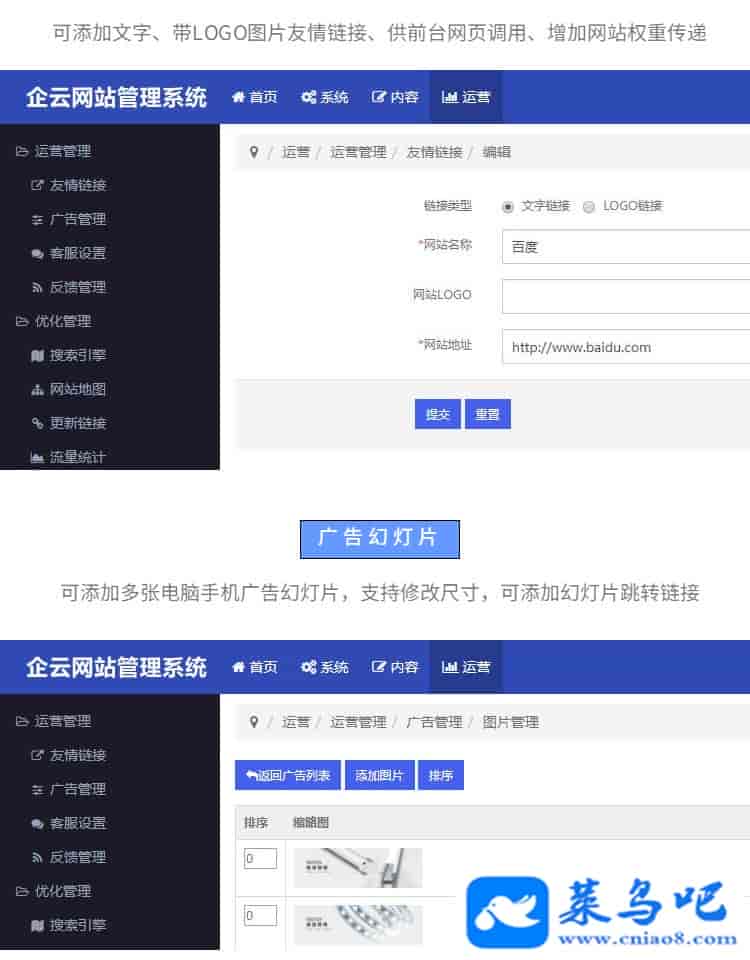The image size is (750, 960).
Task: Go to 首页 tab in friend-link edit screen
Action: 255,97
